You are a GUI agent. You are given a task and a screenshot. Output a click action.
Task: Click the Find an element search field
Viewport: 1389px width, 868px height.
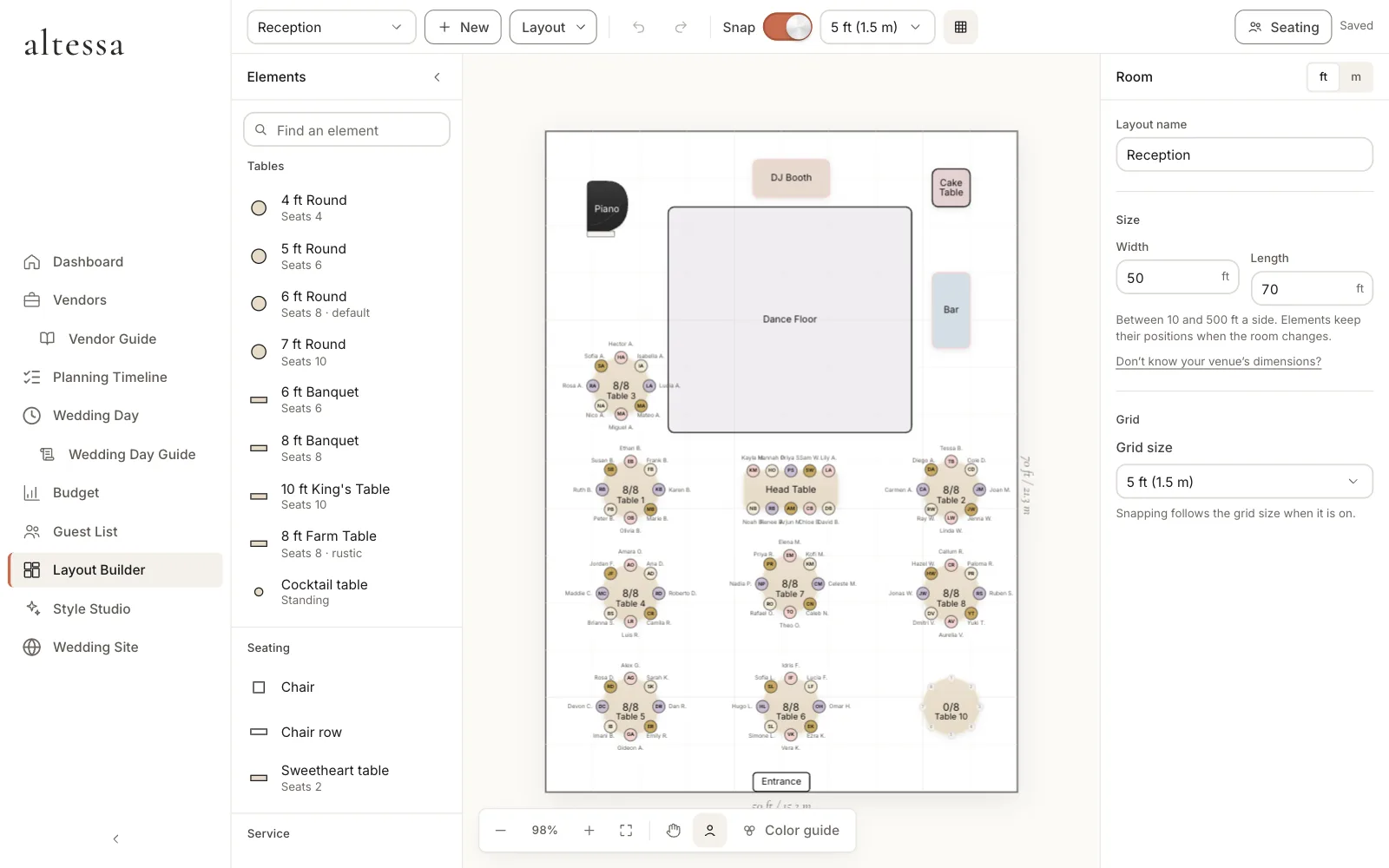pos(346,130)
